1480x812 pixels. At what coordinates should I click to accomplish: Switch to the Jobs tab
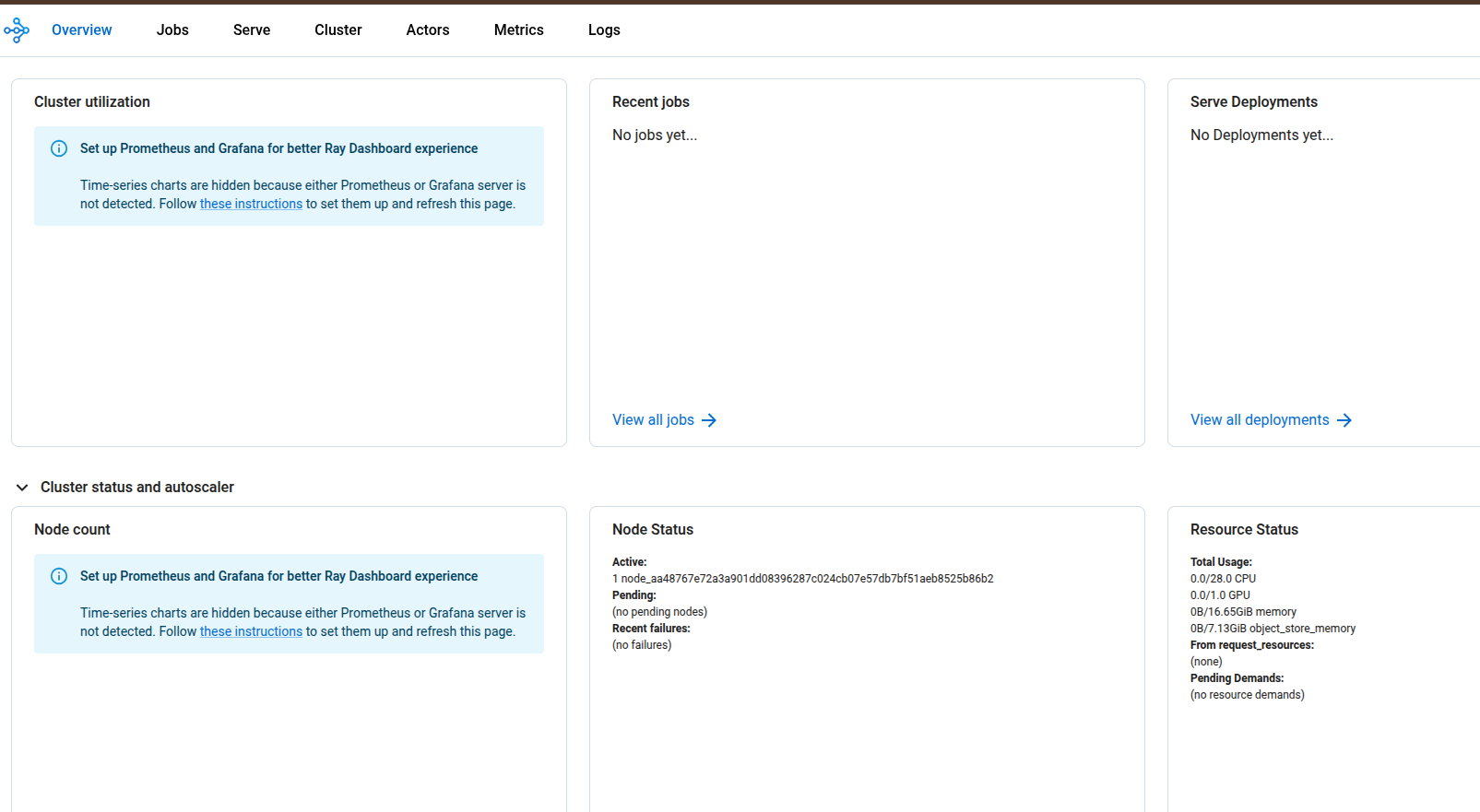pos(172,30)
